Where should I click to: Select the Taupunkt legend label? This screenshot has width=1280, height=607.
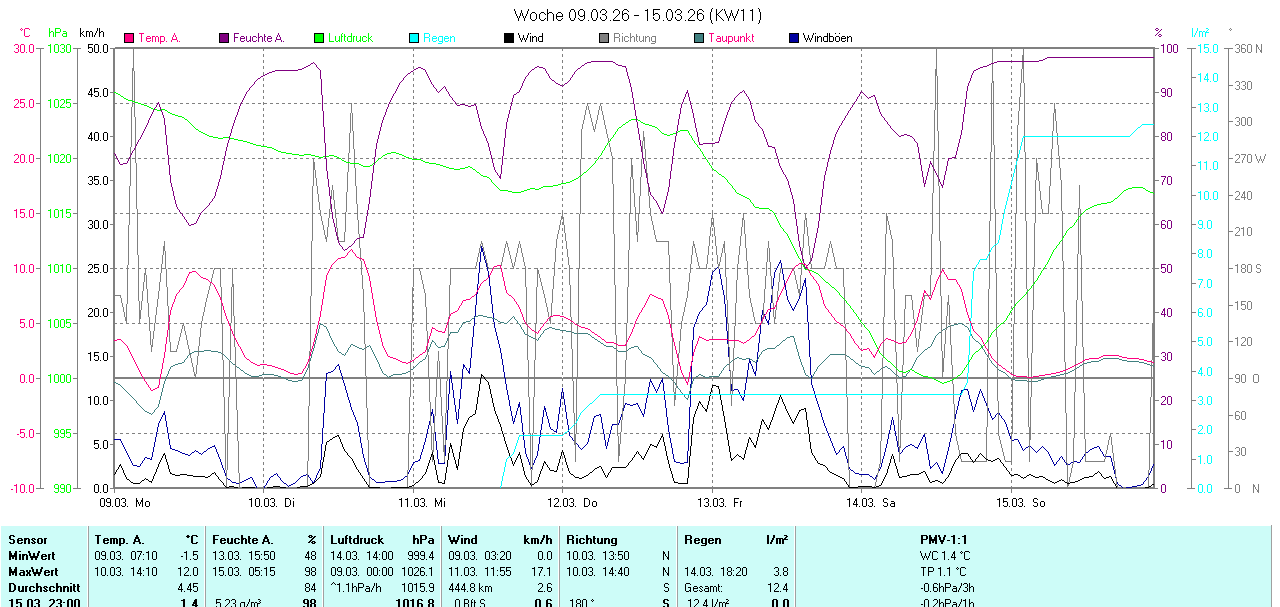(731, 38)
